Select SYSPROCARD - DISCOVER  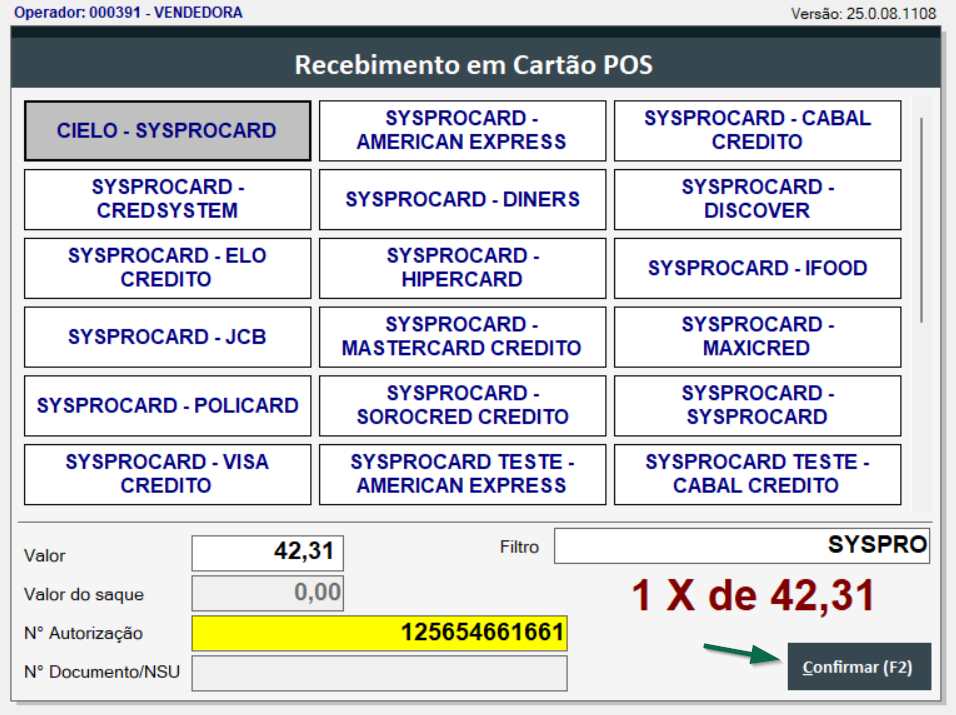point(757,199)
